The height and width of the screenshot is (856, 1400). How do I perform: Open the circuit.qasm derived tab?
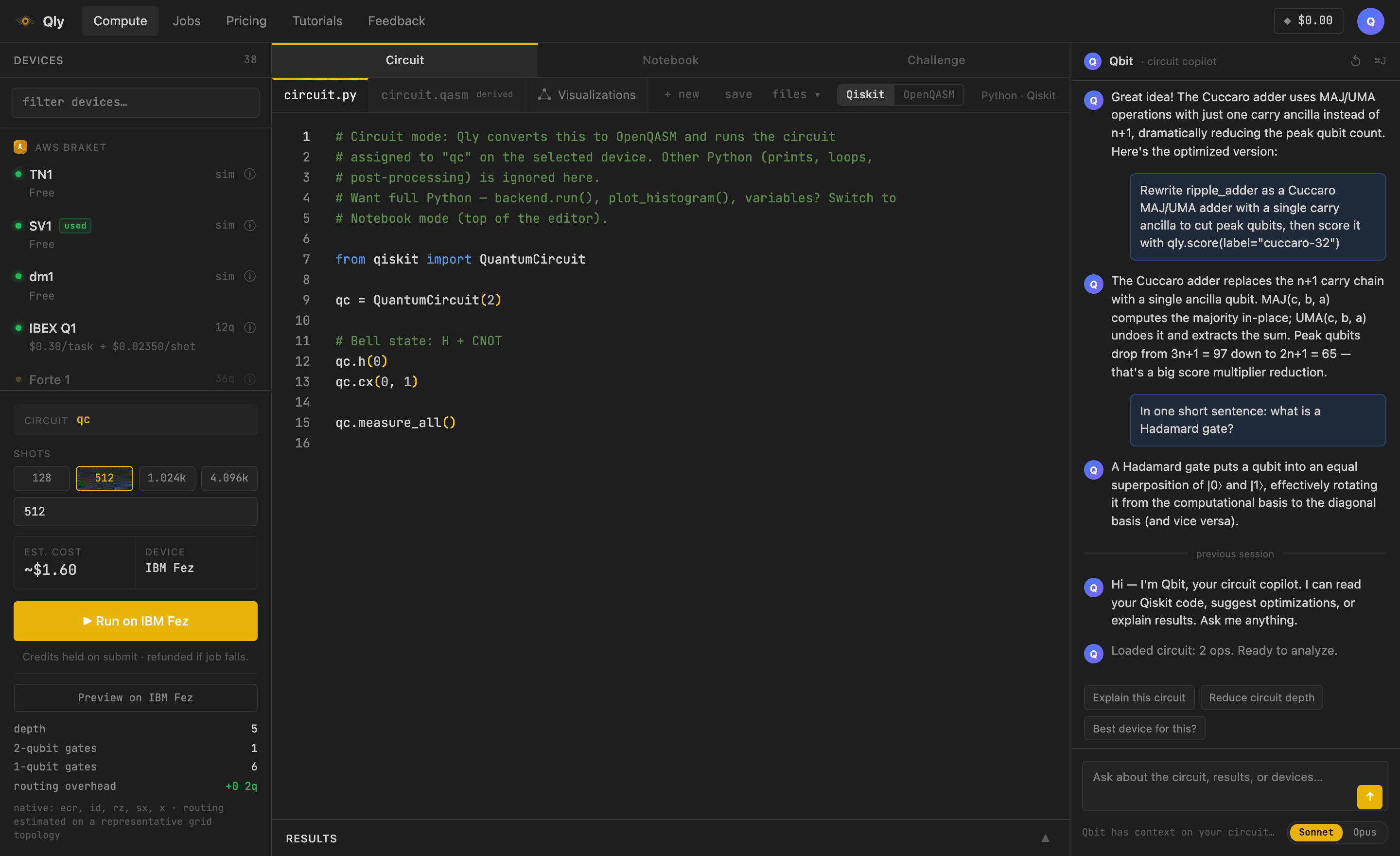click(x=447, y=95)
